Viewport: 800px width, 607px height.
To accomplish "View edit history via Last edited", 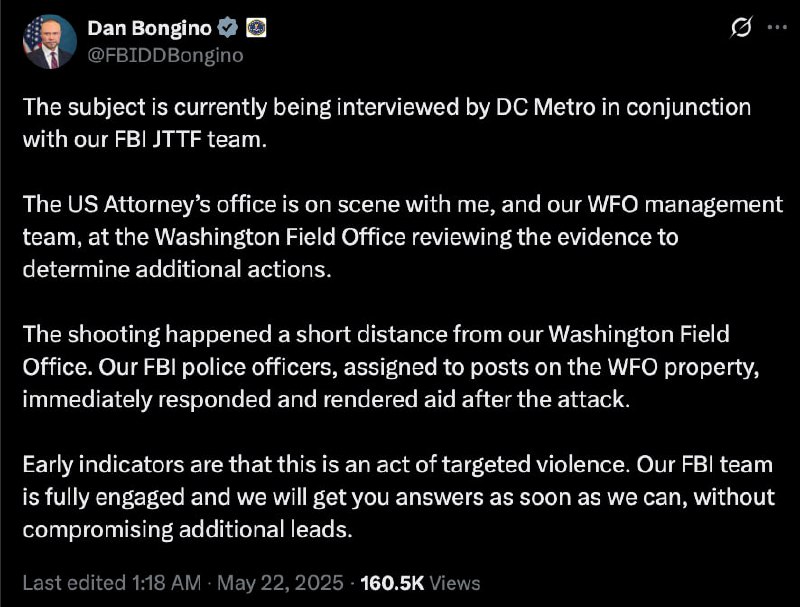I will point(74,583).
